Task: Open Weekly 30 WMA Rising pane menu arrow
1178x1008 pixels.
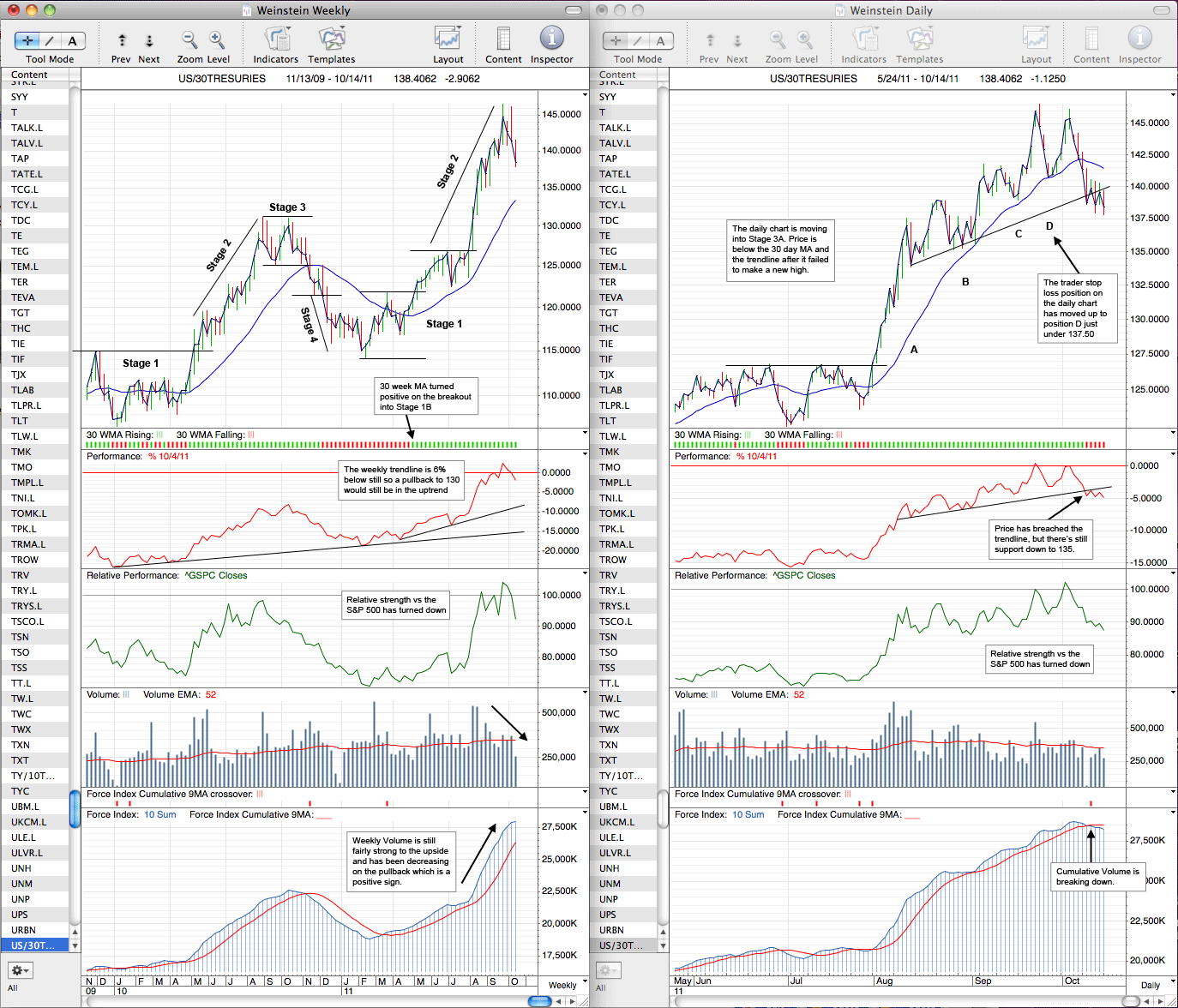Action: [585, 433]
